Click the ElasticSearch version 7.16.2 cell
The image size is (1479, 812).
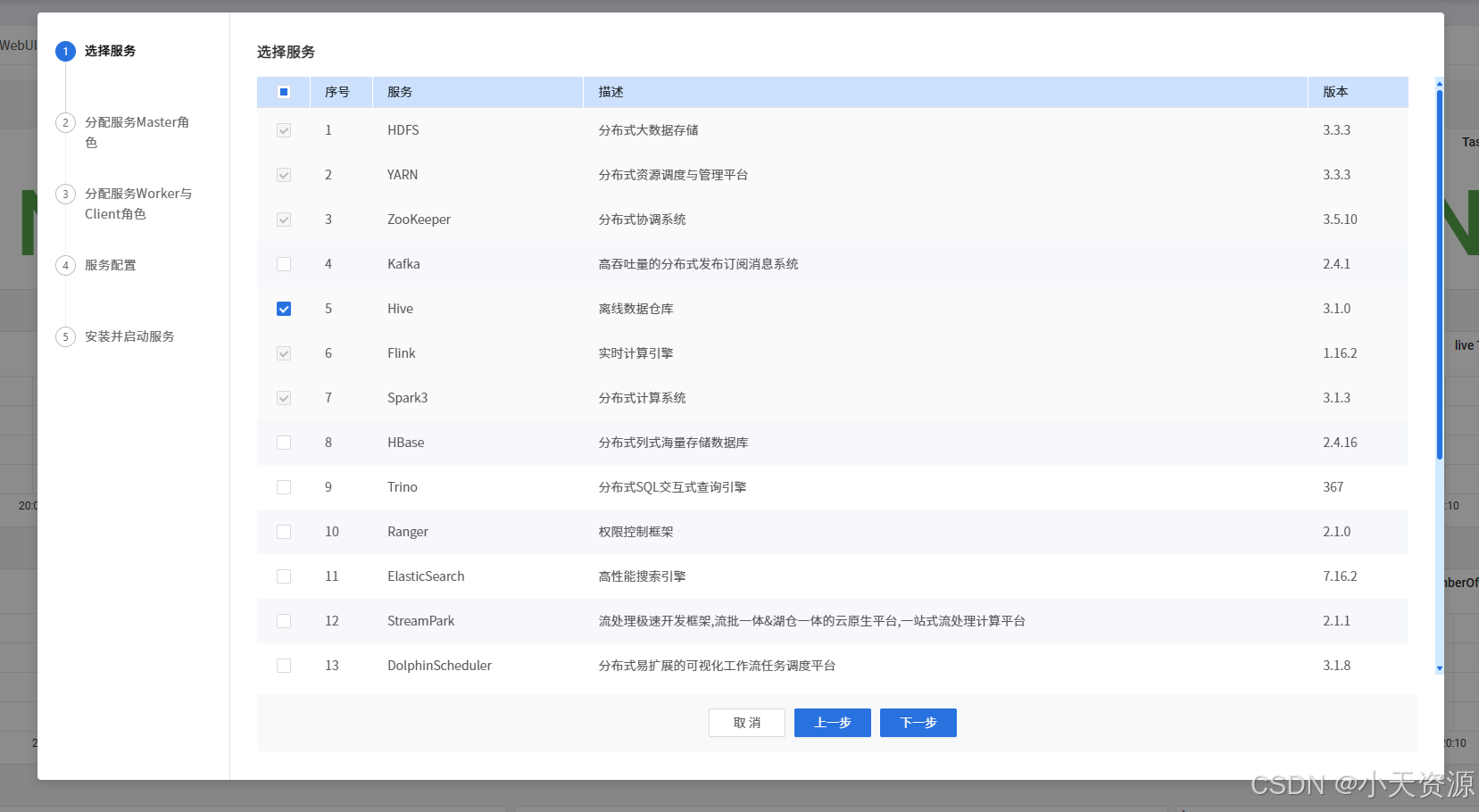click(x=1340, y=576)
